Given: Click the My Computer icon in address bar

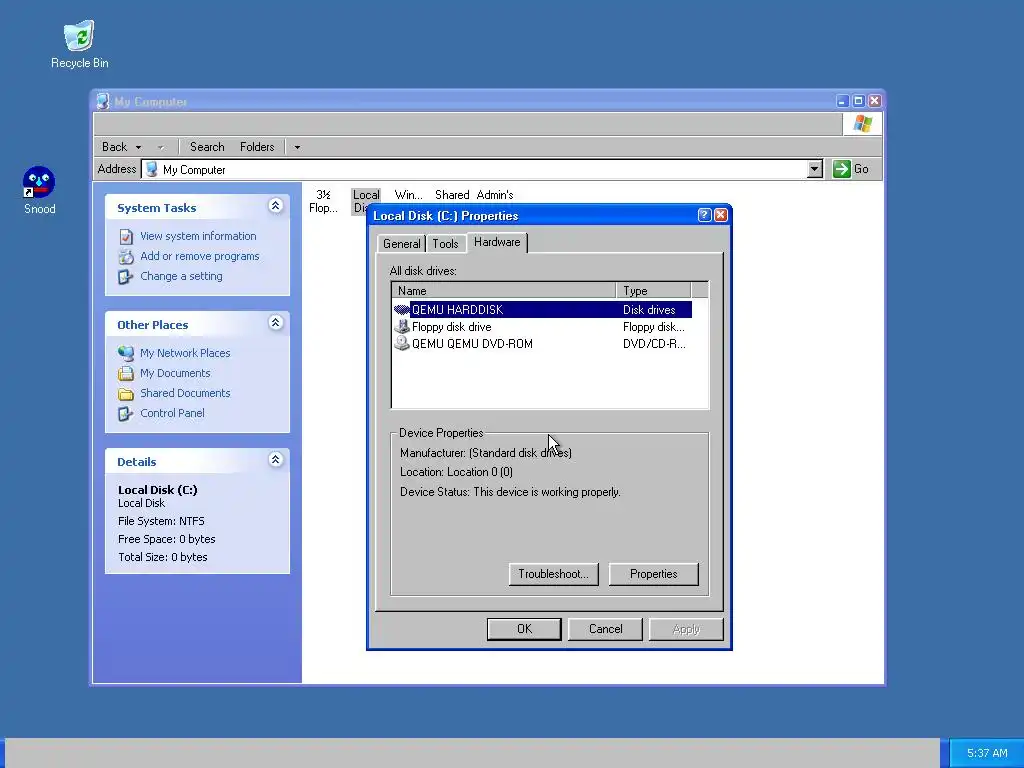Looking at the screenshot, I should (x=152, y=169).
